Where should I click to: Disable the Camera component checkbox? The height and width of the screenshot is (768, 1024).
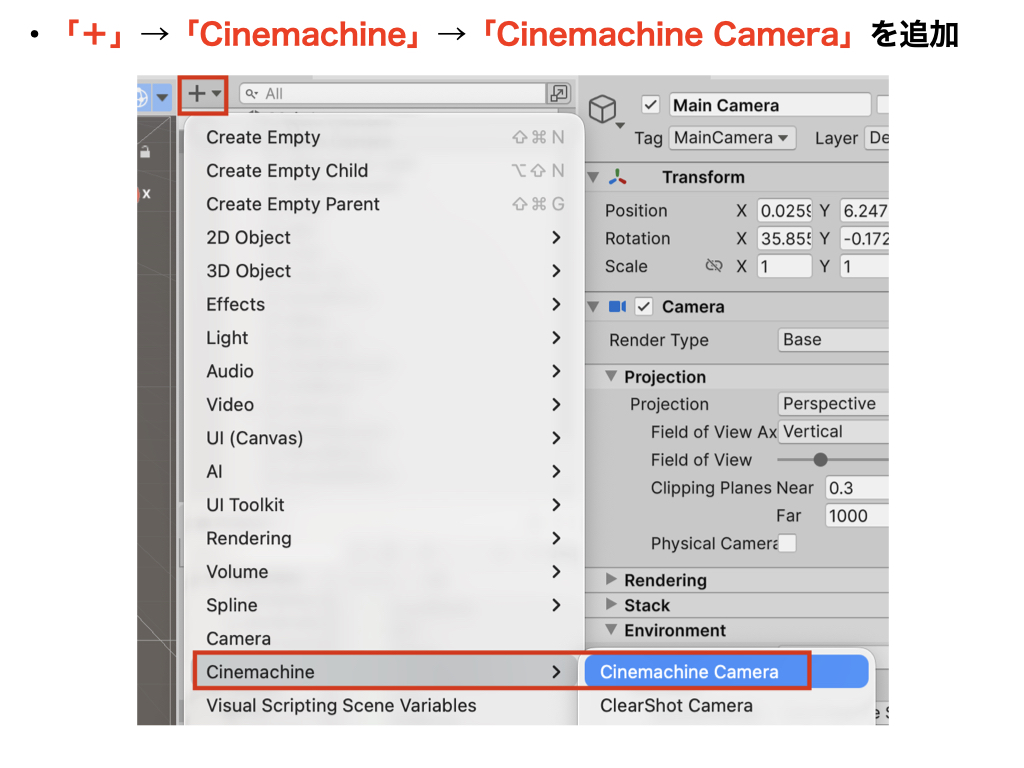[644, 307]
